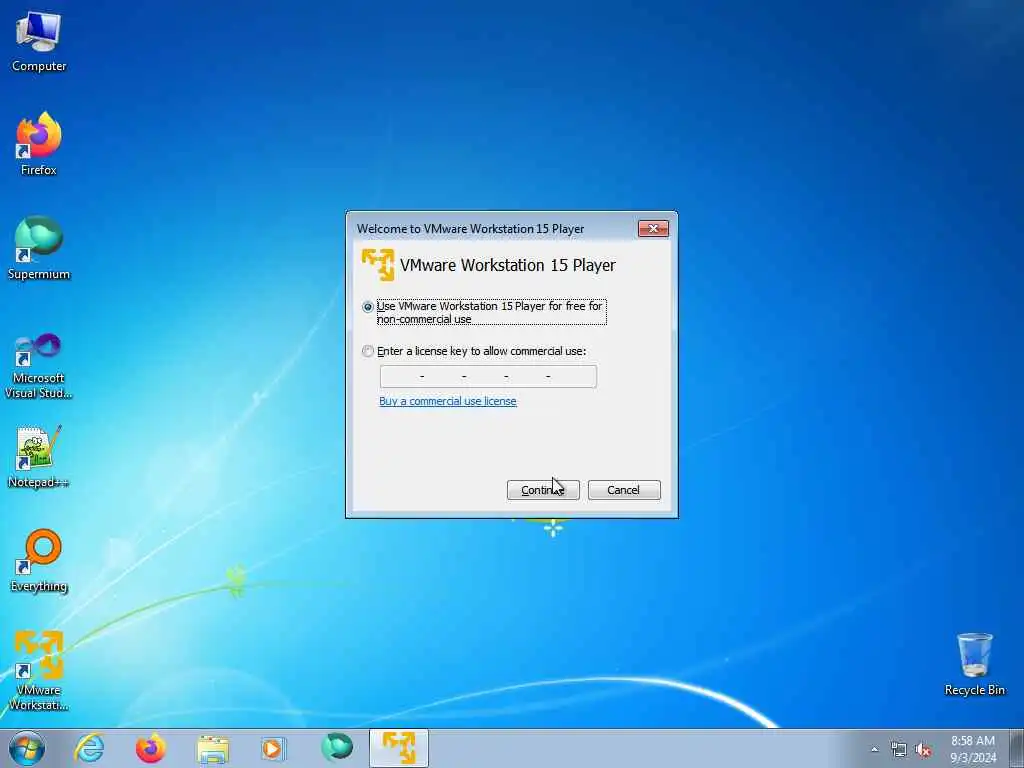
Task: Click the VMware Player taskbar button
Action: [399, 748]
